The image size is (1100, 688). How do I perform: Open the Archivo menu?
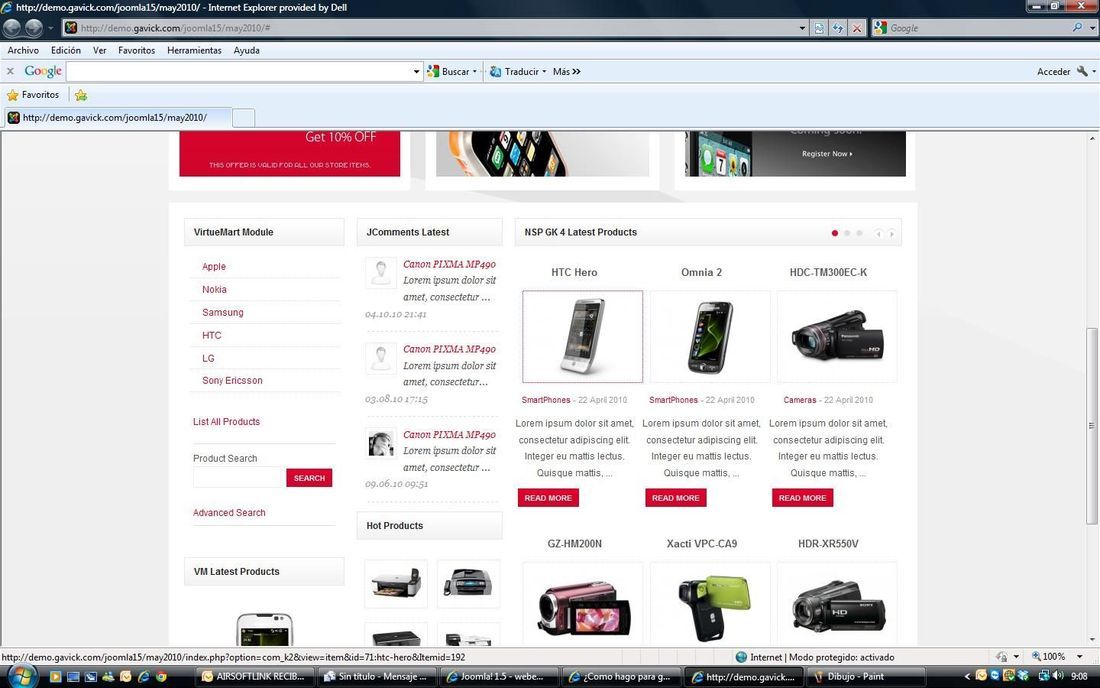23,50
